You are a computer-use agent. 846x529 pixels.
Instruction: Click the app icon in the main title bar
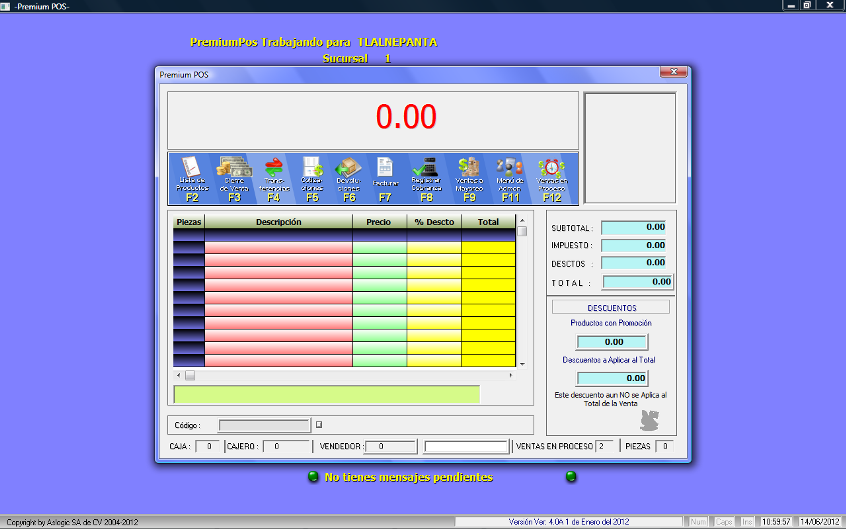point(5,6)
